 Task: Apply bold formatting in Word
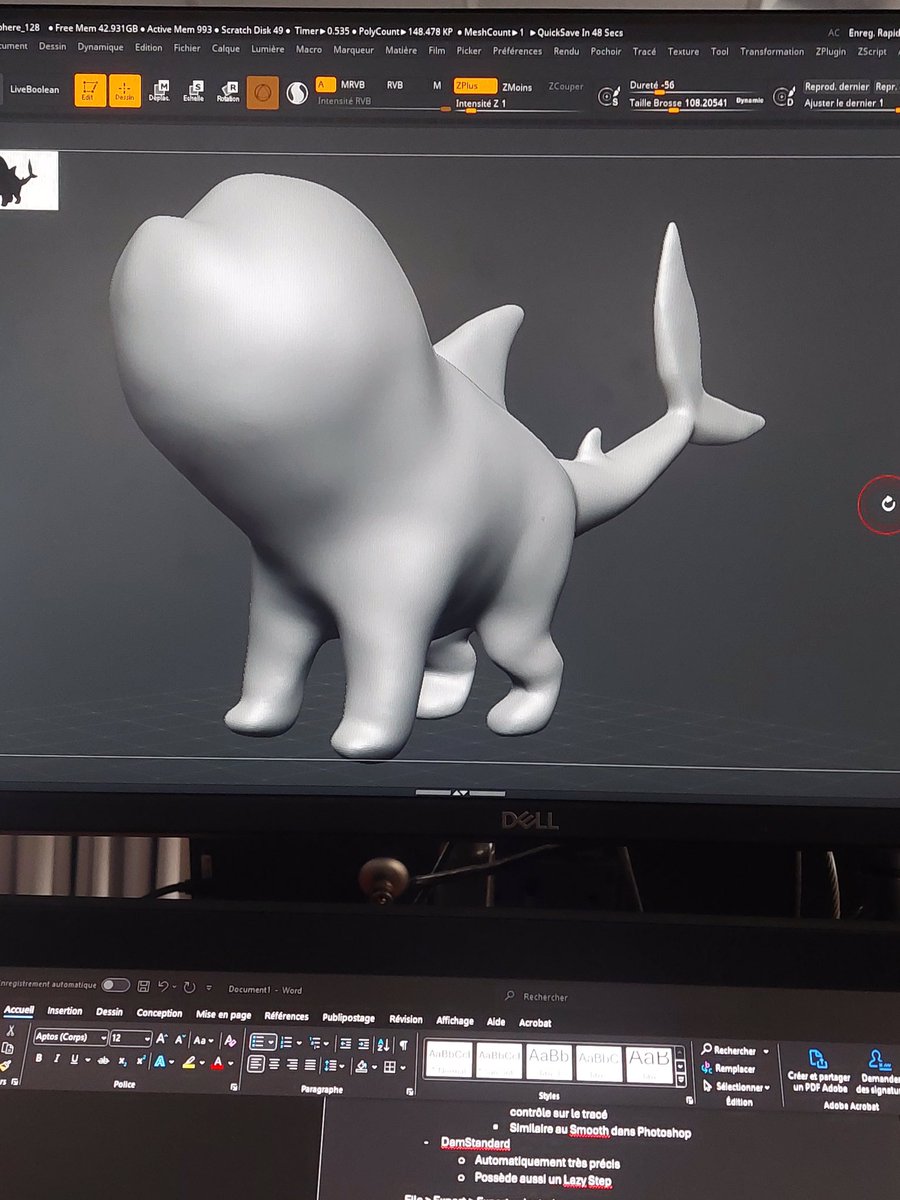pyautogui.click(x=39, y=1059)
